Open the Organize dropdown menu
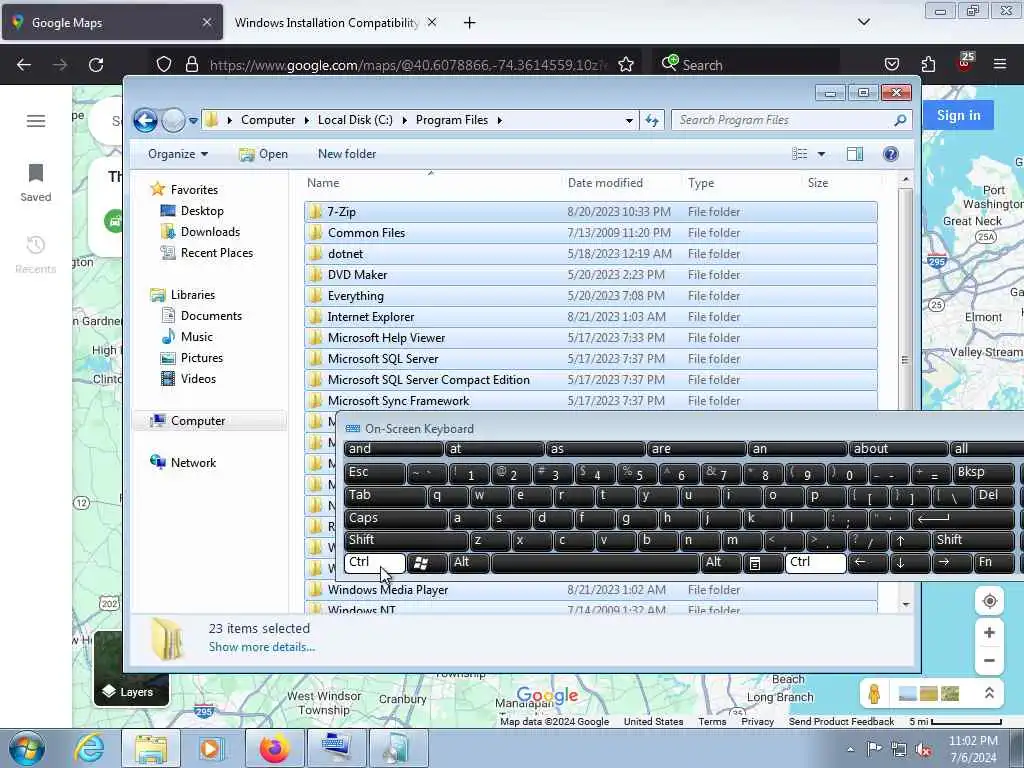This screenshot has width=1024, height=768. tap(178, 154)
